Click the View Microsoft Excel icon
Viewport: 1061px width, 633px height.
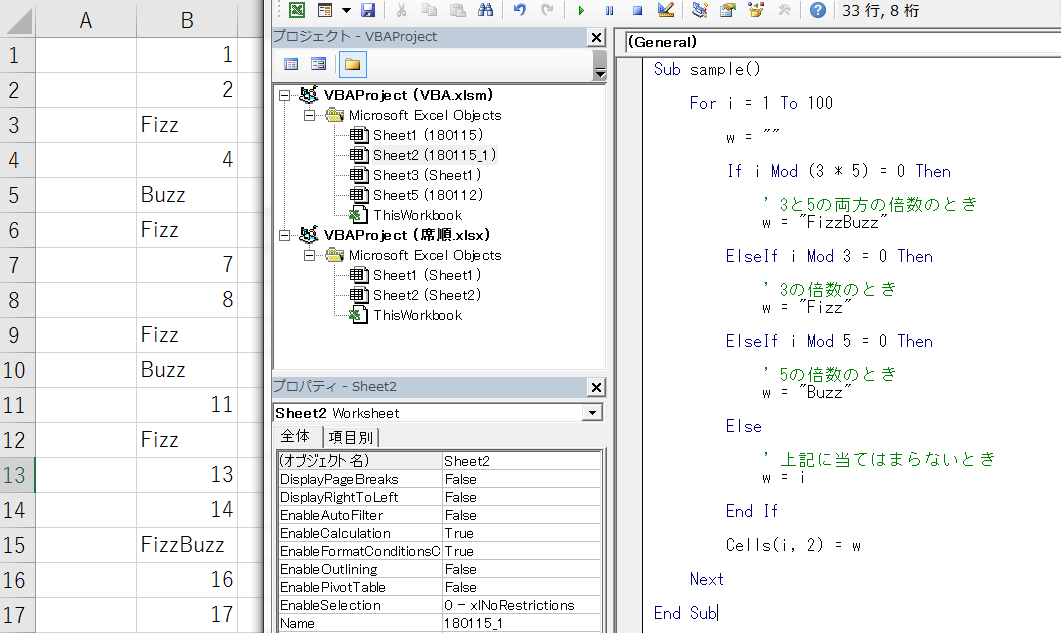point(297,10)
